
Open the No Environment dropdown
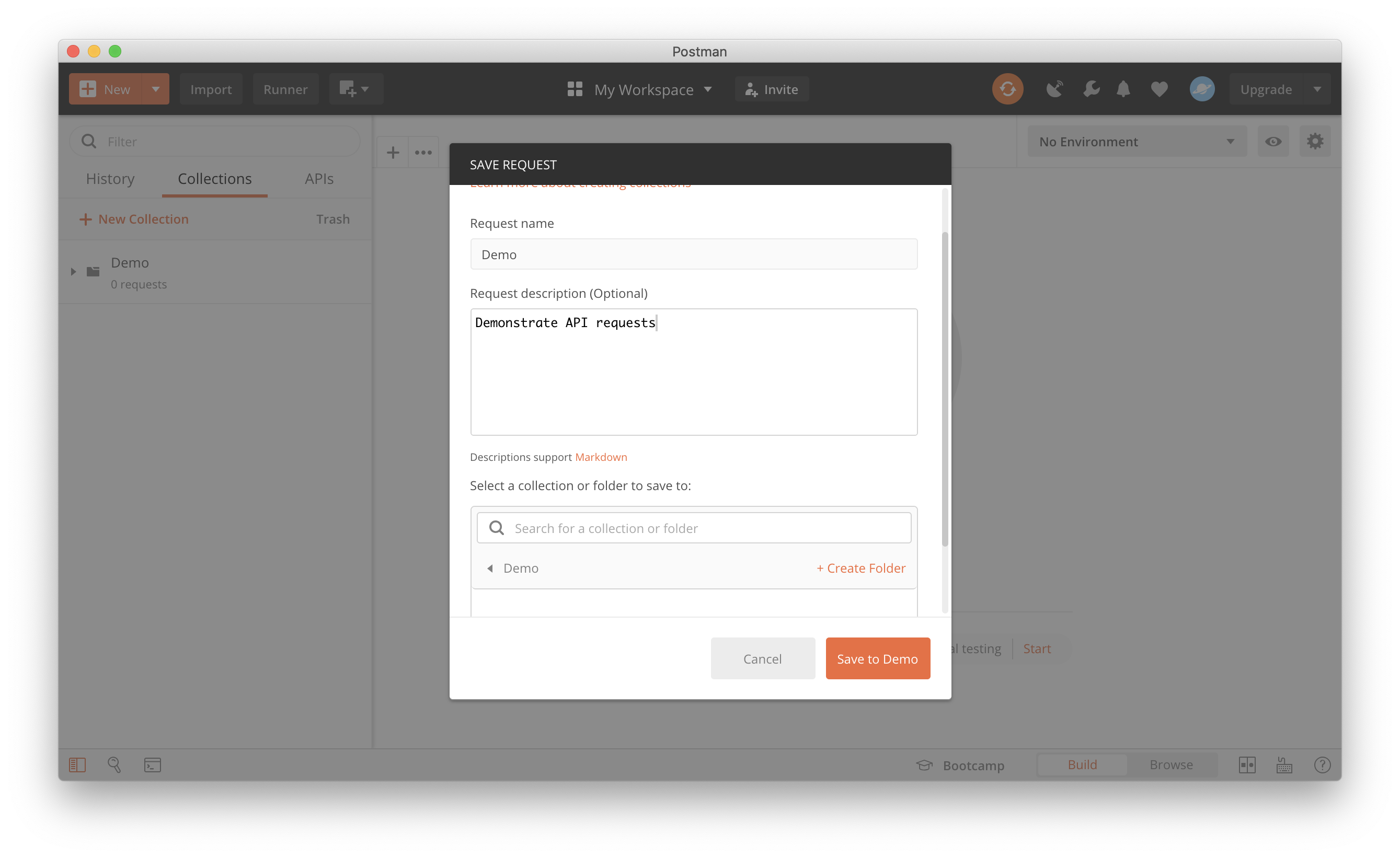1137,142
